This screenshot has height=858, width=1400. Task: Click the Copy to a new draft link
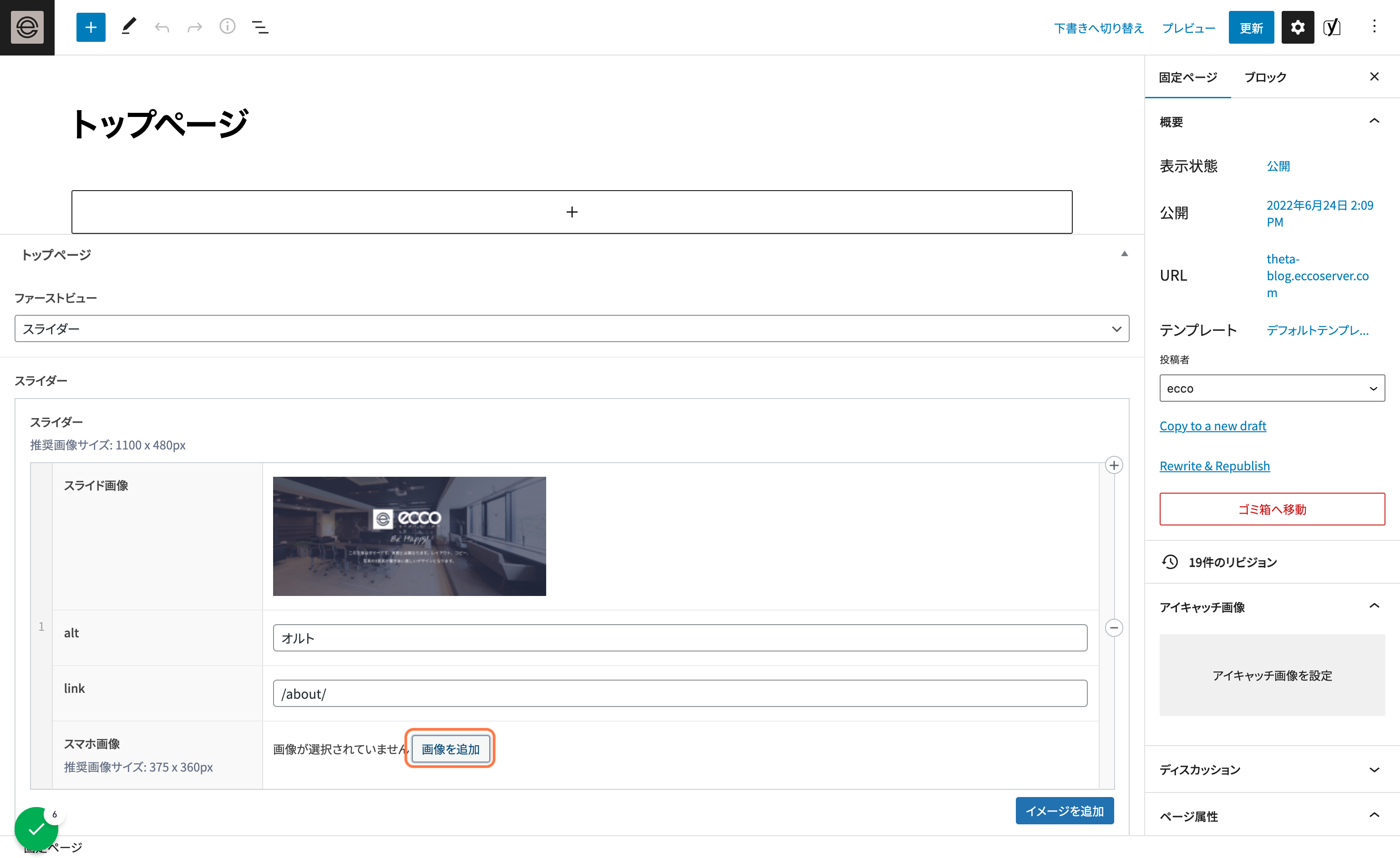pos(1212,426)
